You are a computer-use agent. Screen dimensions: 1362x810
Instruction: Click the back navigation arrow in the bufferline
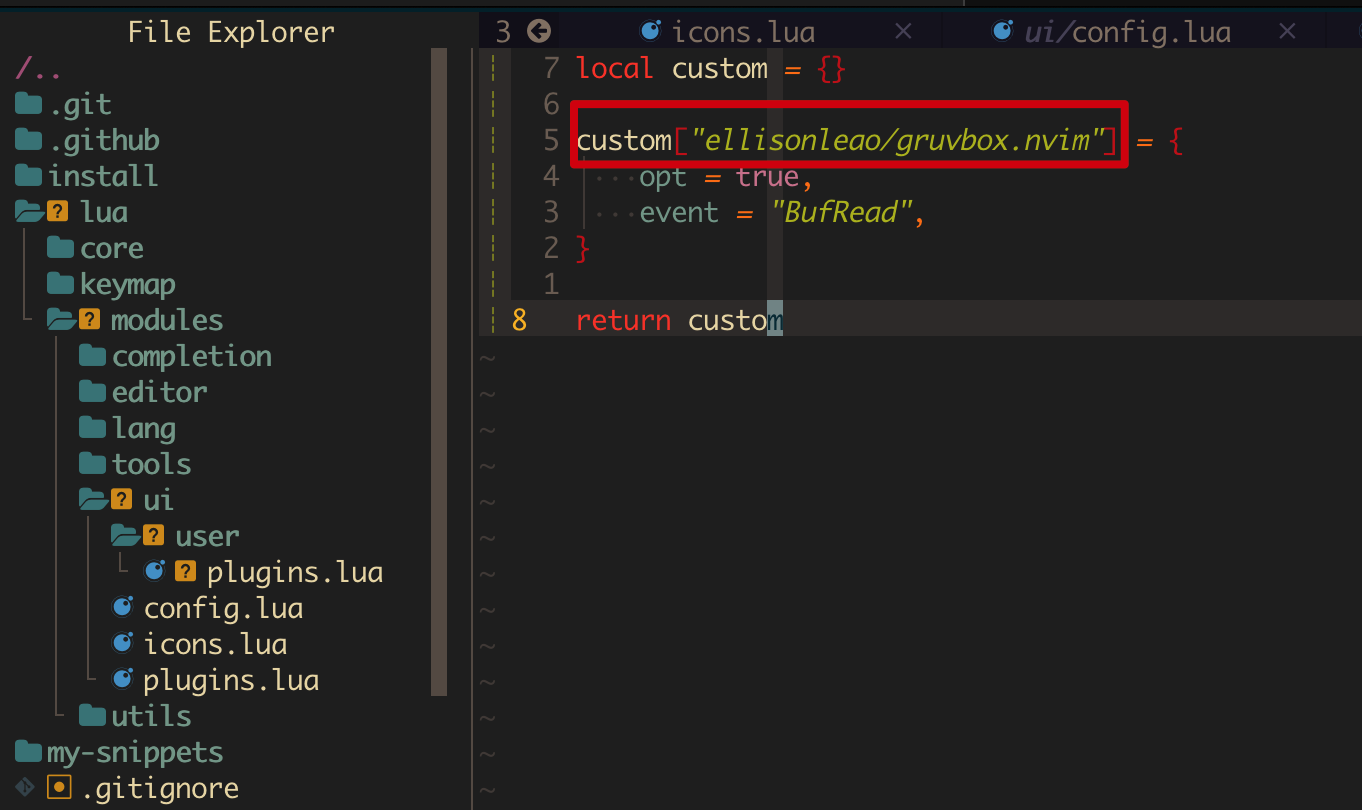[x=539, y=31]
